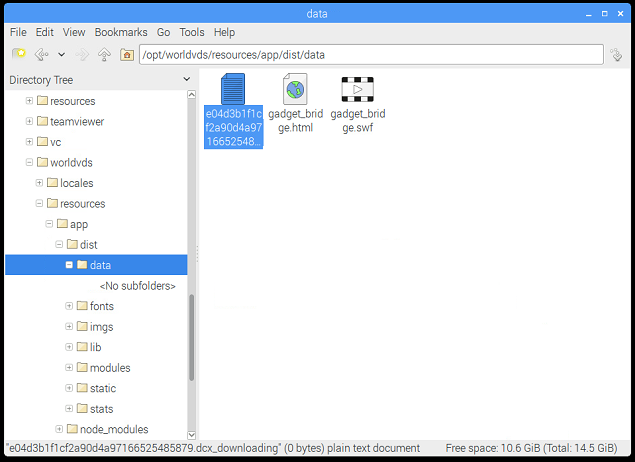Select the app folder icon
The image size is (635, 462).
[x=62, y=224]
